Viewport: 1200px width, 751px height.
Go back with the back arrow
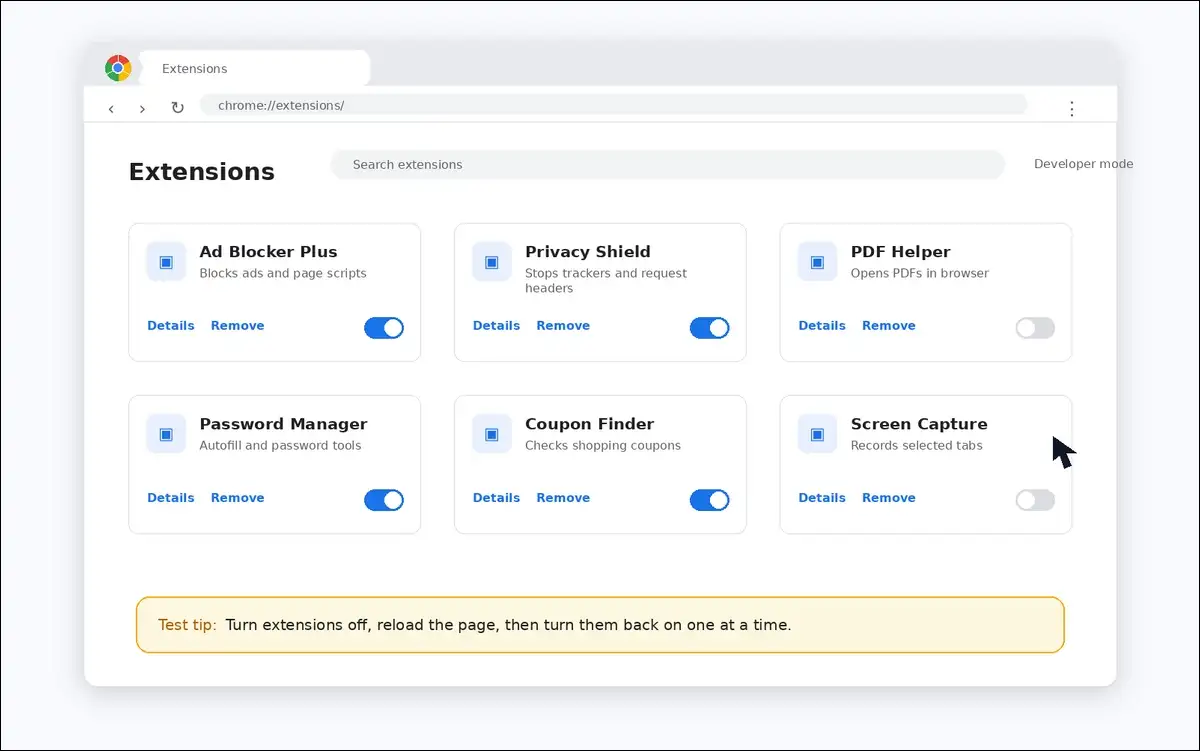coord(111,108)
